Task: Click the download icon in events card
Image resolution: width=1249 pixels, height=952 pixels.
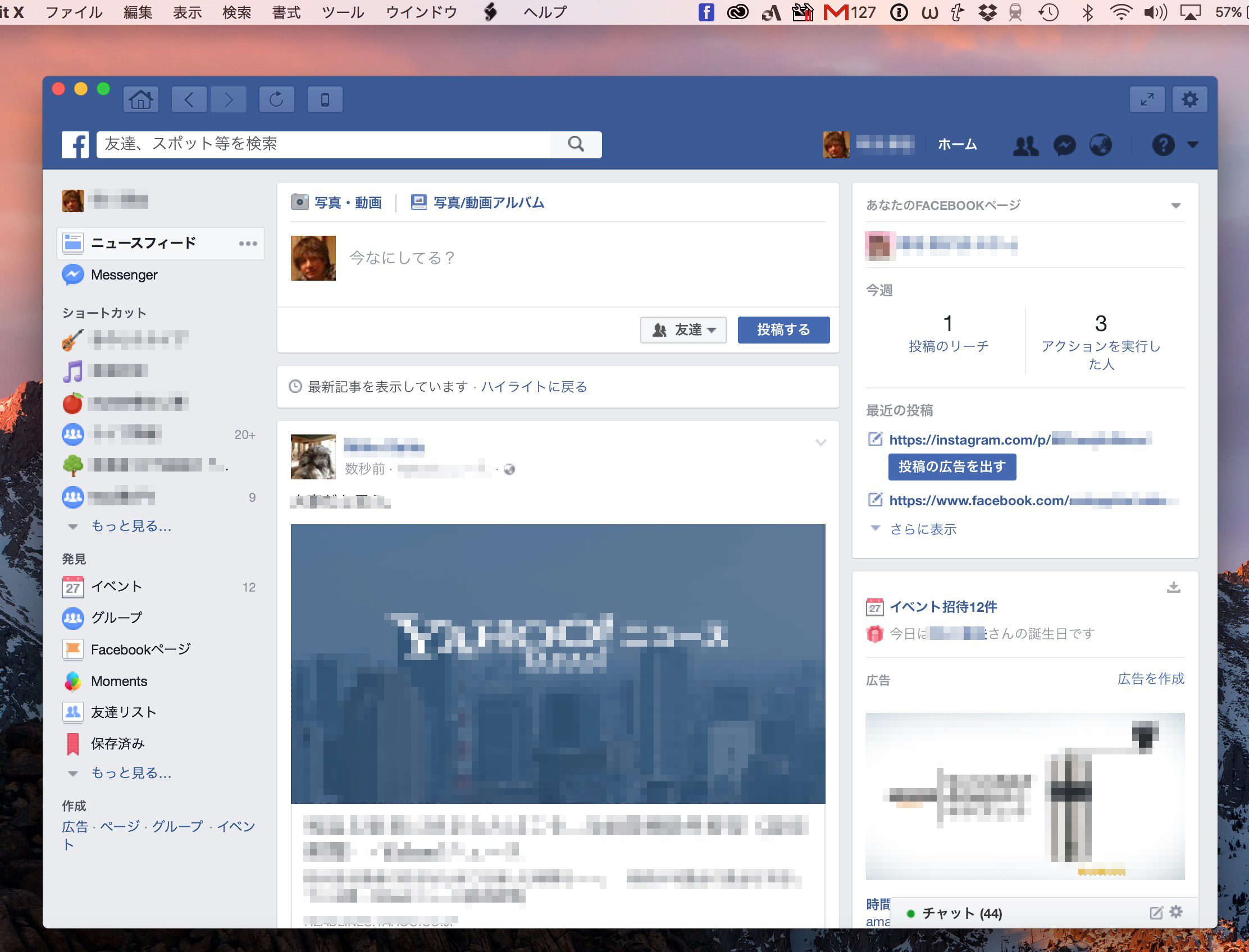Action: tap(1173, 588)
